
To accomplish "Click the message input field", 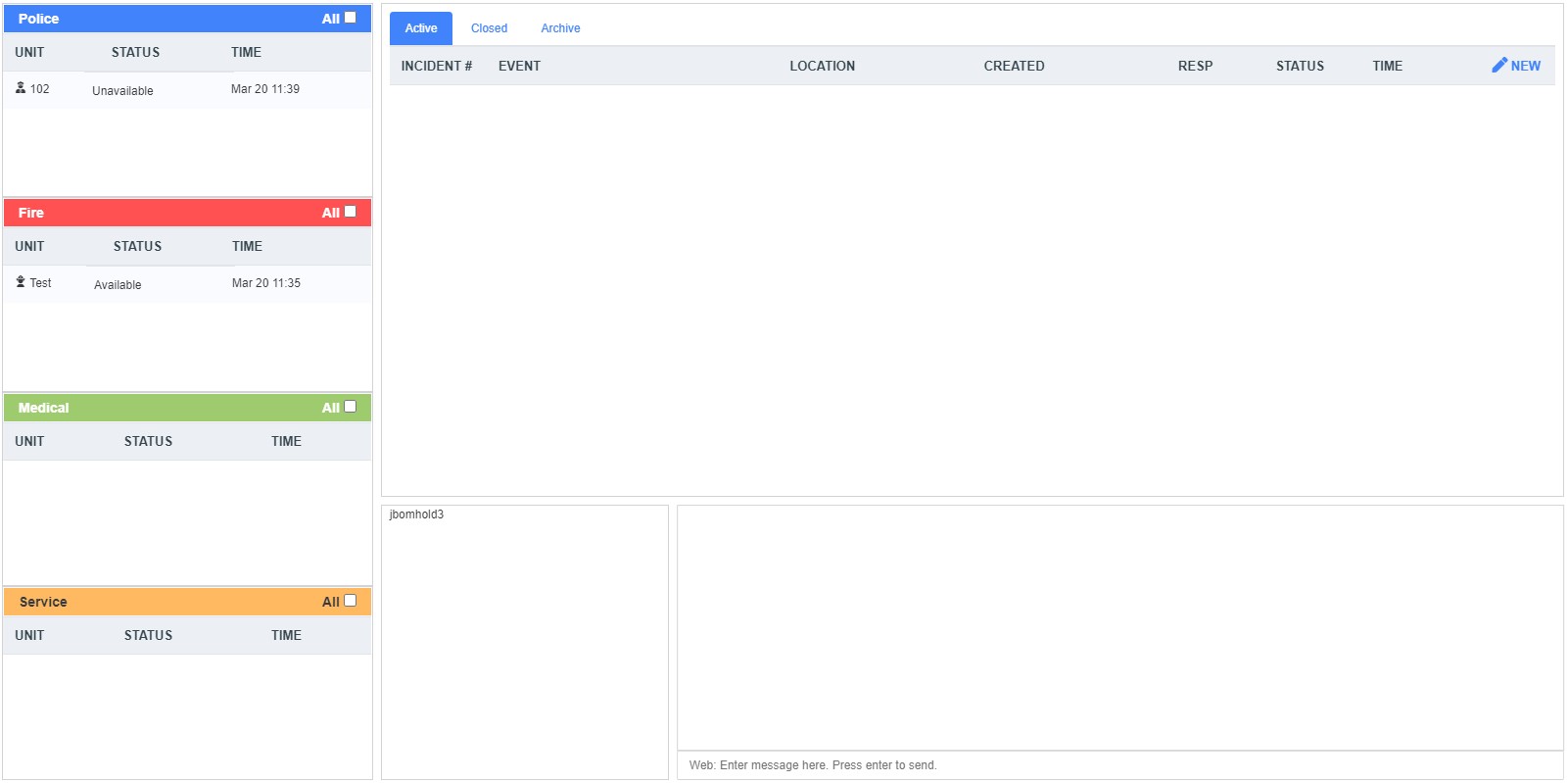I will [1118, 765].
